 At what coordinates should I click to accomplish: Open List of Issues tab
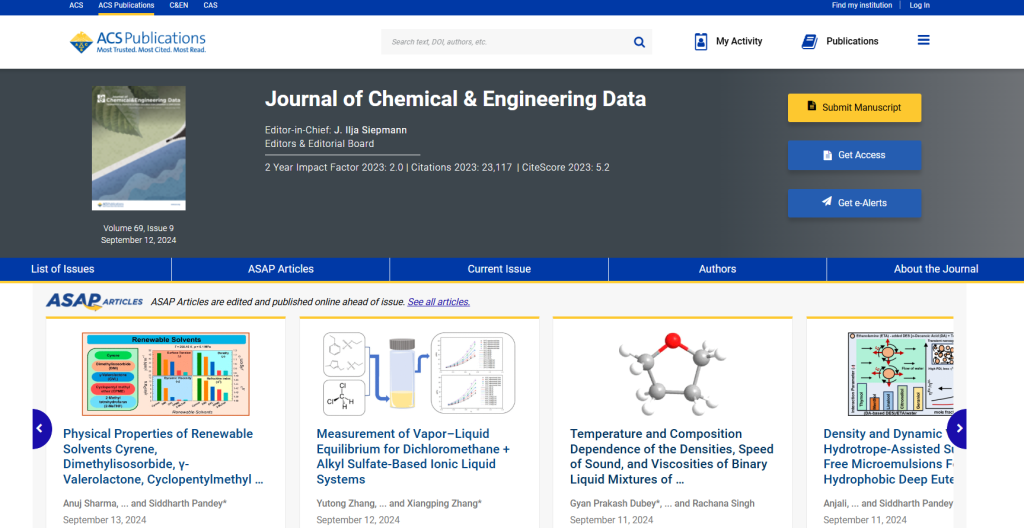[63, 269]
